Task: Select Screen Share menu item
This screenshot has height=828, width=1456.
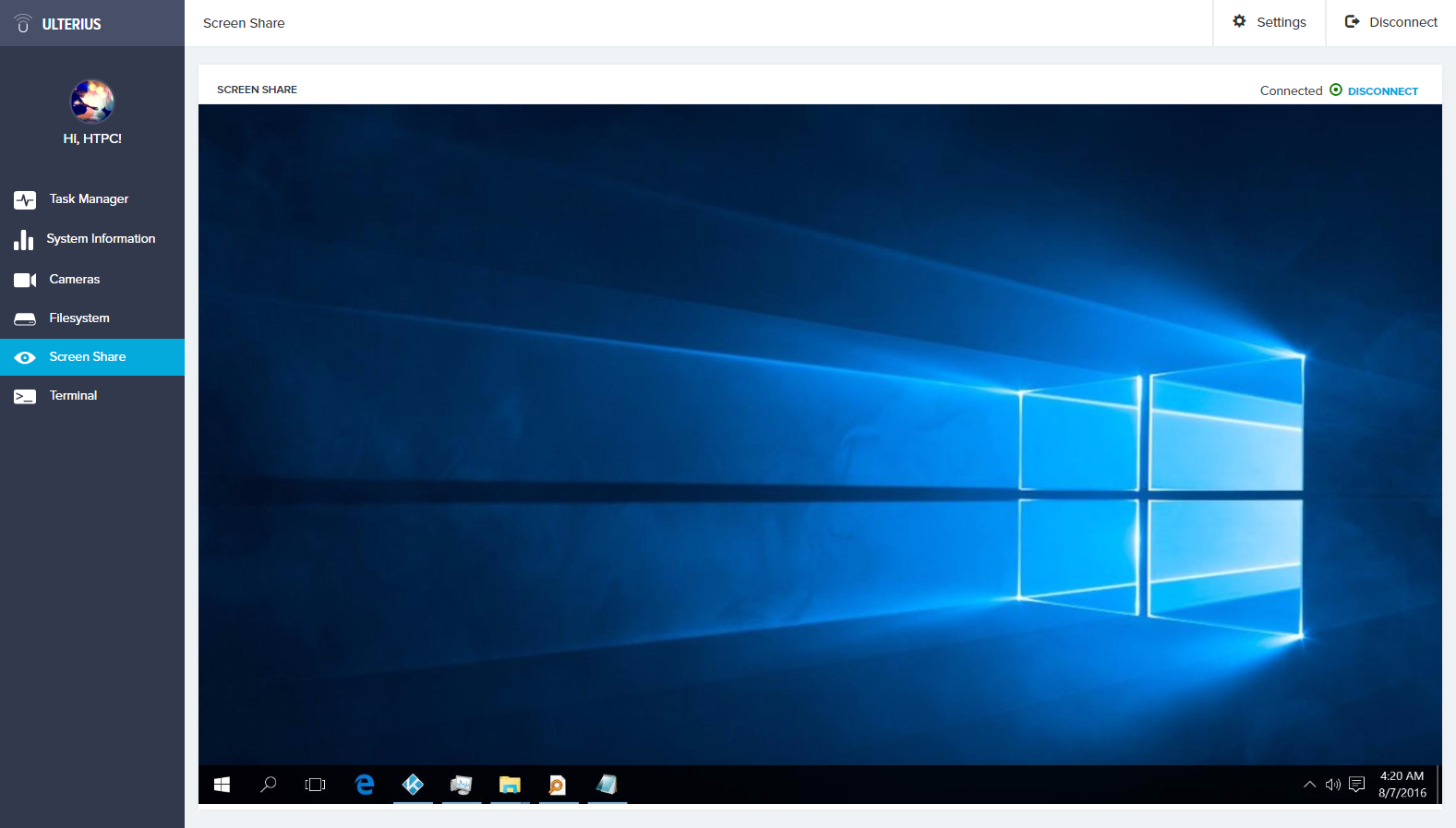Action: [x=92, y=357]
